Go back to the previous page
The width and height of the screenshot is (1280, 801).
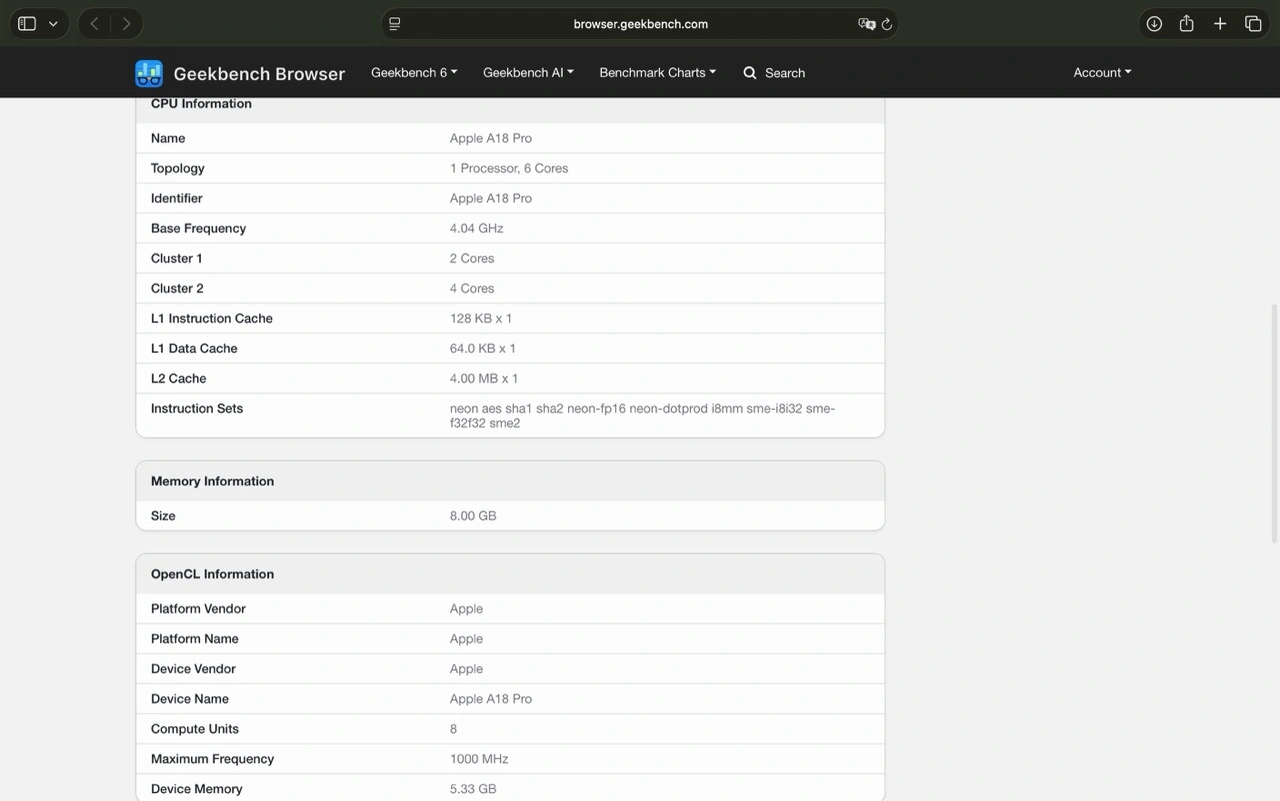coord(94,24)
